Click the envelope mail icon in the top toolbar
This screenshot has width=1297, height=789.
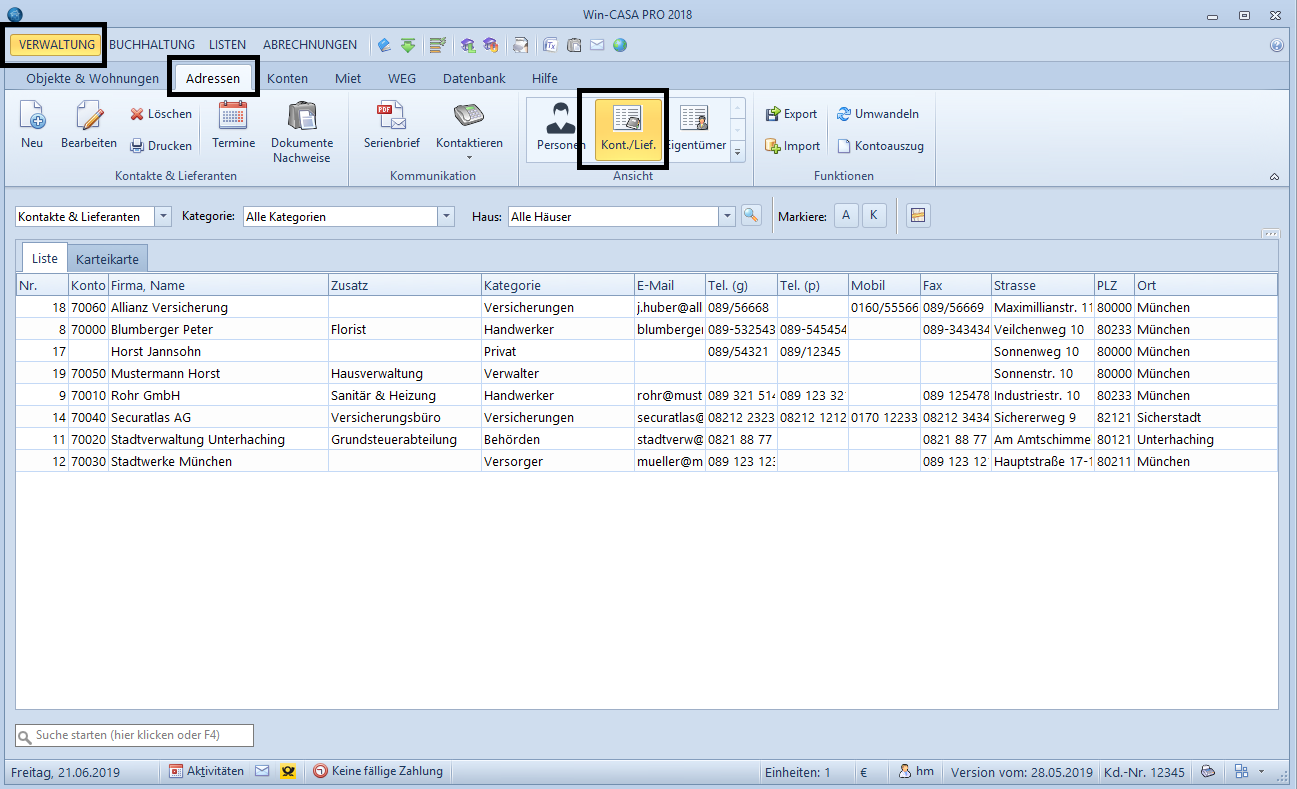(597, 45)
